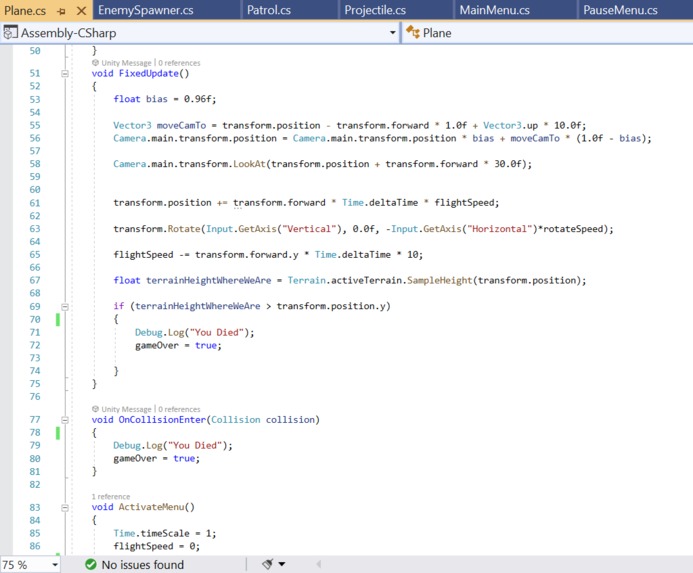This screenshot has height=573, width=693.
Task: Open the MainMenu.cs file tab
Action: click(494, 10)
